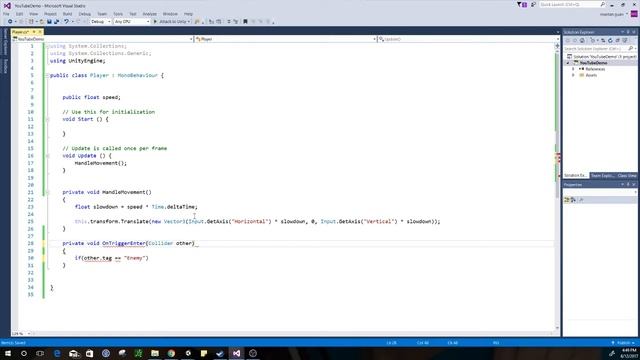640x360 pixels.
Task: Open the Build menu
Action: click(67, 14)
